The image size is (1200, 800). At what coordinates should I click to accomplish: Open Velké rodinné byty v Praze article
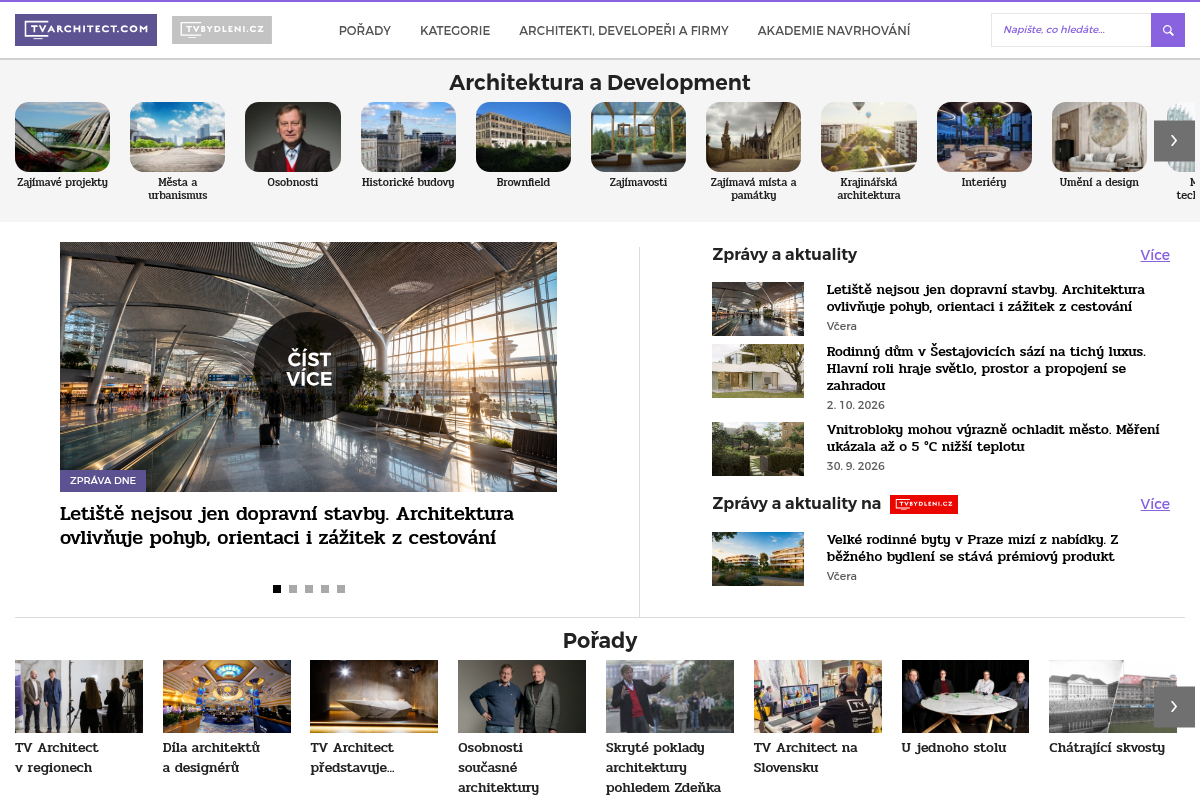(972, 548)
